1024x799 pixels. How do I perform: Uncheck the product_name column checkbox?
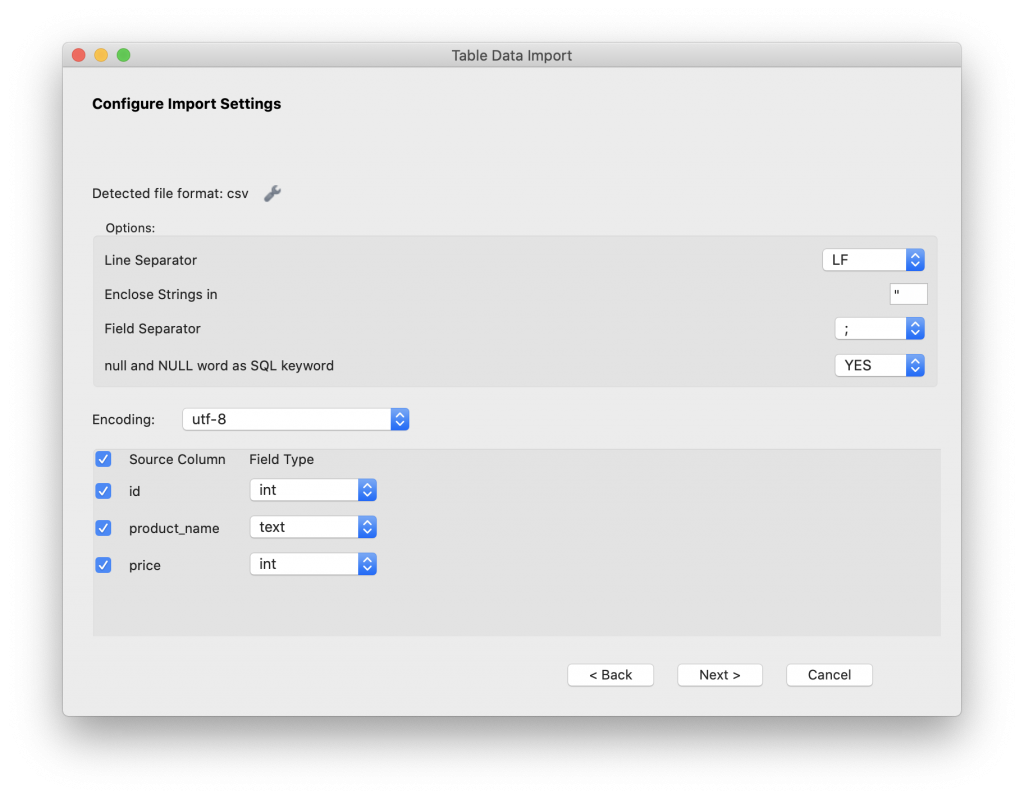point(103,528)
